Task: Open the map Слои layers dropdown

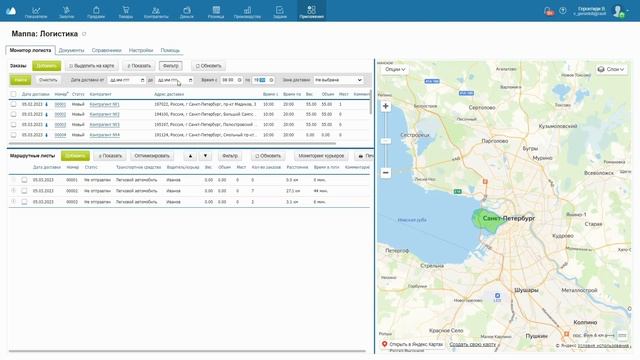Action: point(611,69)
